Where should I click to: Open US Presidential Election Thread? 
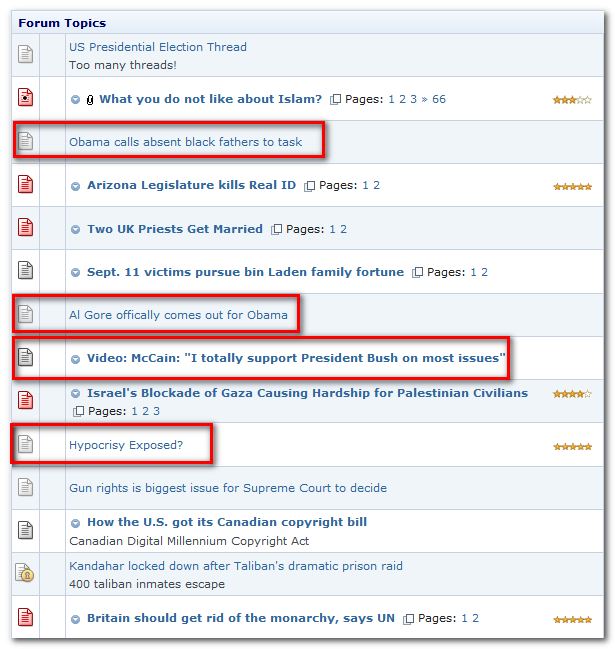158,47
